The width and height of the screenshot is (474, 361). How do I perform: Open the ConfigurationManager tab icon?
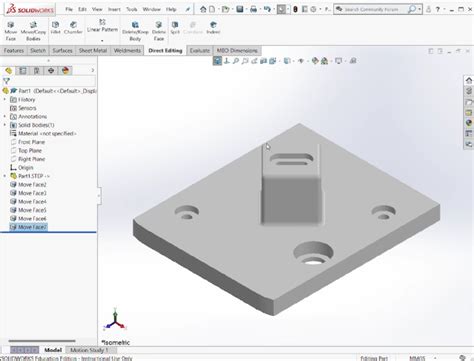tap(37, 70)
